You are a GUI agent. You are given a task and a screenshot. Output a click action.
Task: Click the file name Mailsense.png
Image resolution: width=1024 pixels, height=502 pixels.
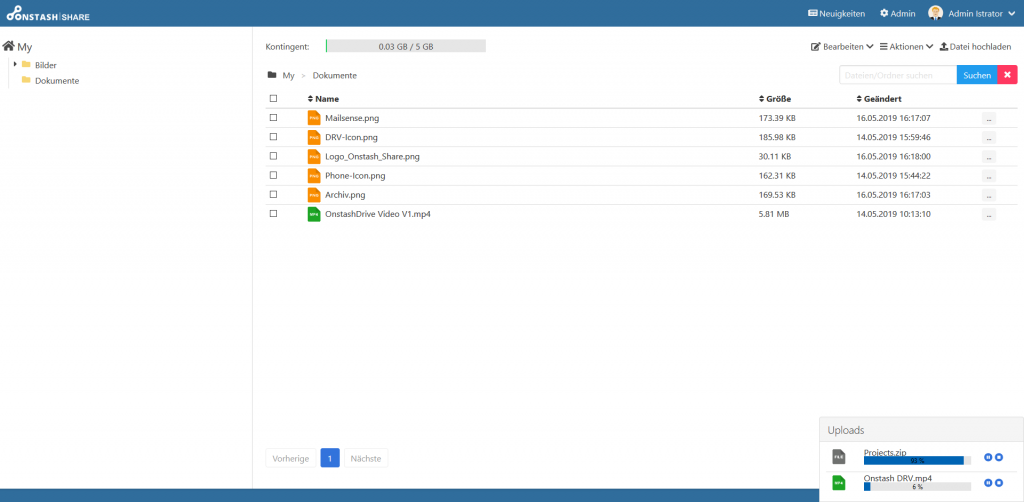tap(352, 118)
